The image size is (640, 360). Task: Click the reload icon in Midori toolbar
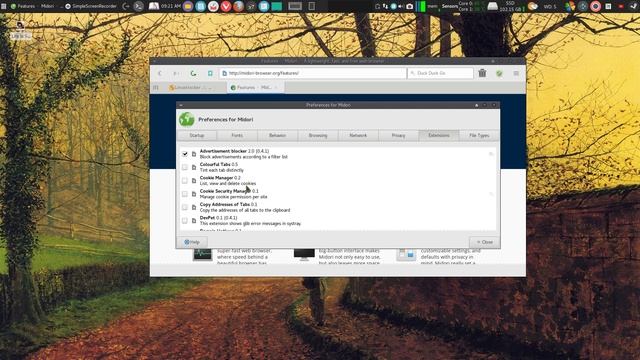(x=193, y=73)
